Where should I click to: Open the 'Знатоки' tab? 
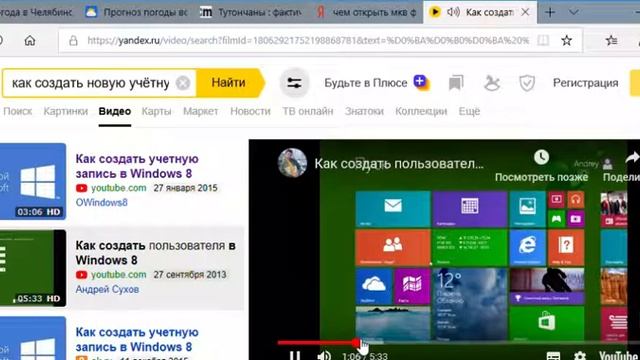pos(364,111)
